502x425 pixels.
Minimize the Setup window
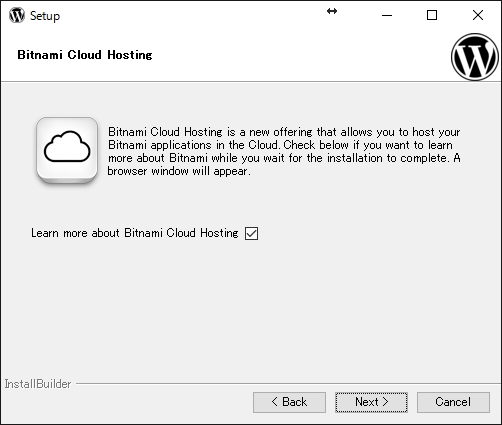tap(387, 15)
